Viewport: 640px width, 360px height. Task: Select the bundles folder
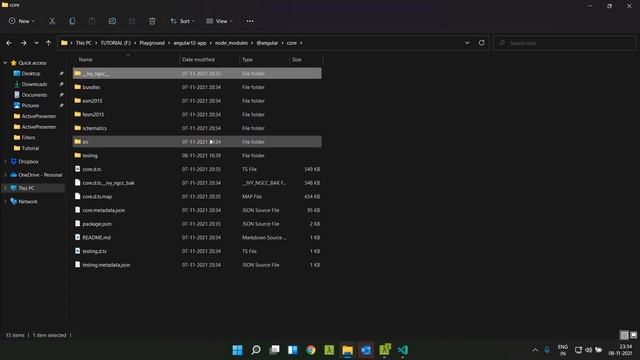click(197, 87)
